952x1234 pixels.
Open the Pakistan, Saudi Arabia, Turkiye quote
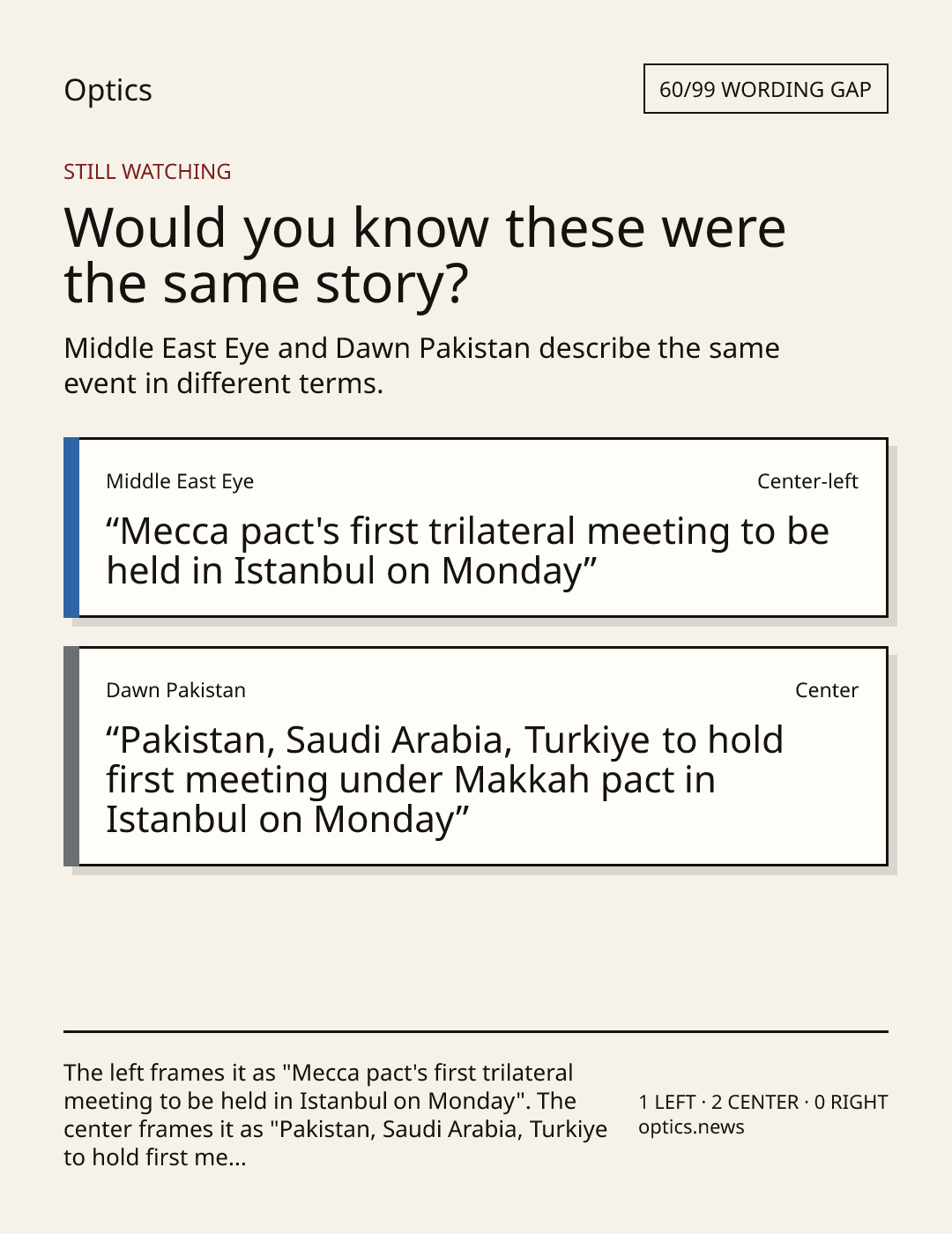444,780
